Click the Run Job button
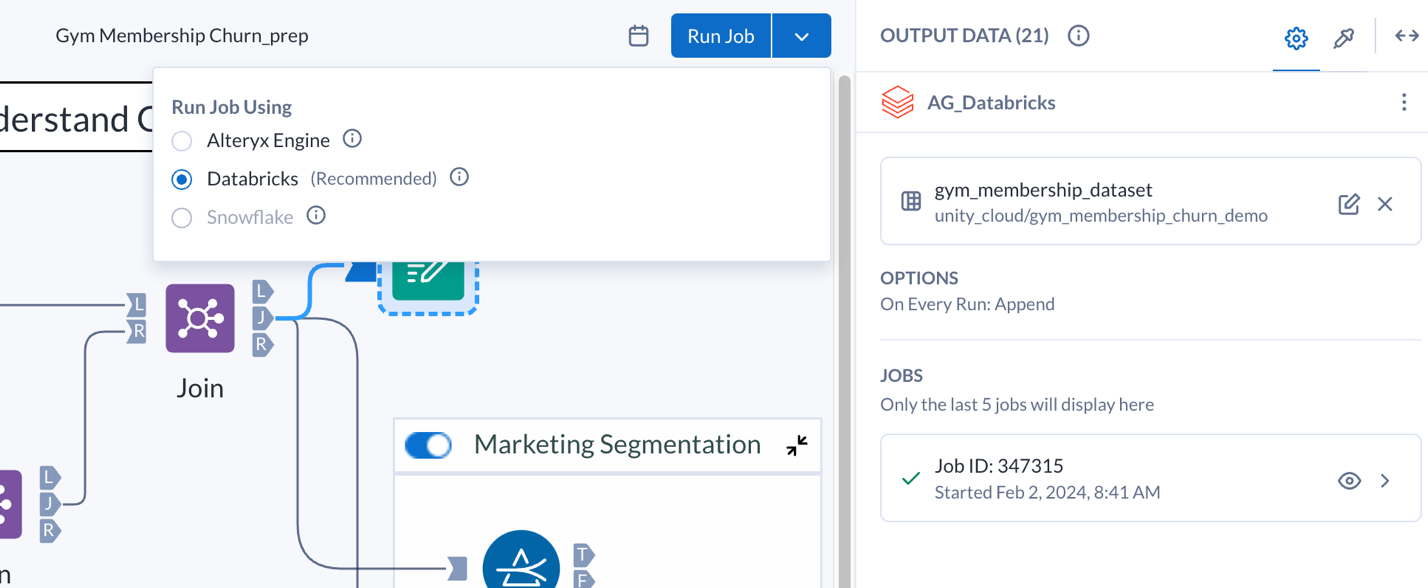This screenshot has width=1428, height=588. coord(720,35)
